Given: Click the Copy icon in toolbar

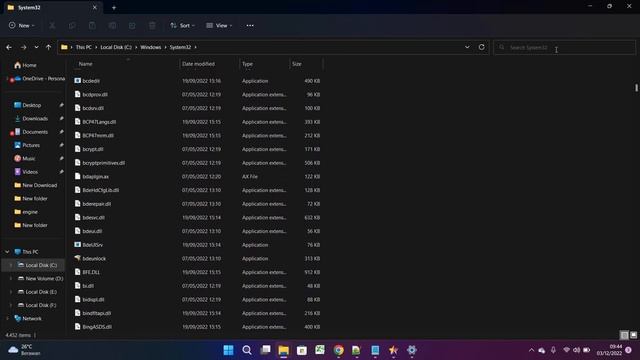Looking at the screenshot, I should [x=72, y=25].
